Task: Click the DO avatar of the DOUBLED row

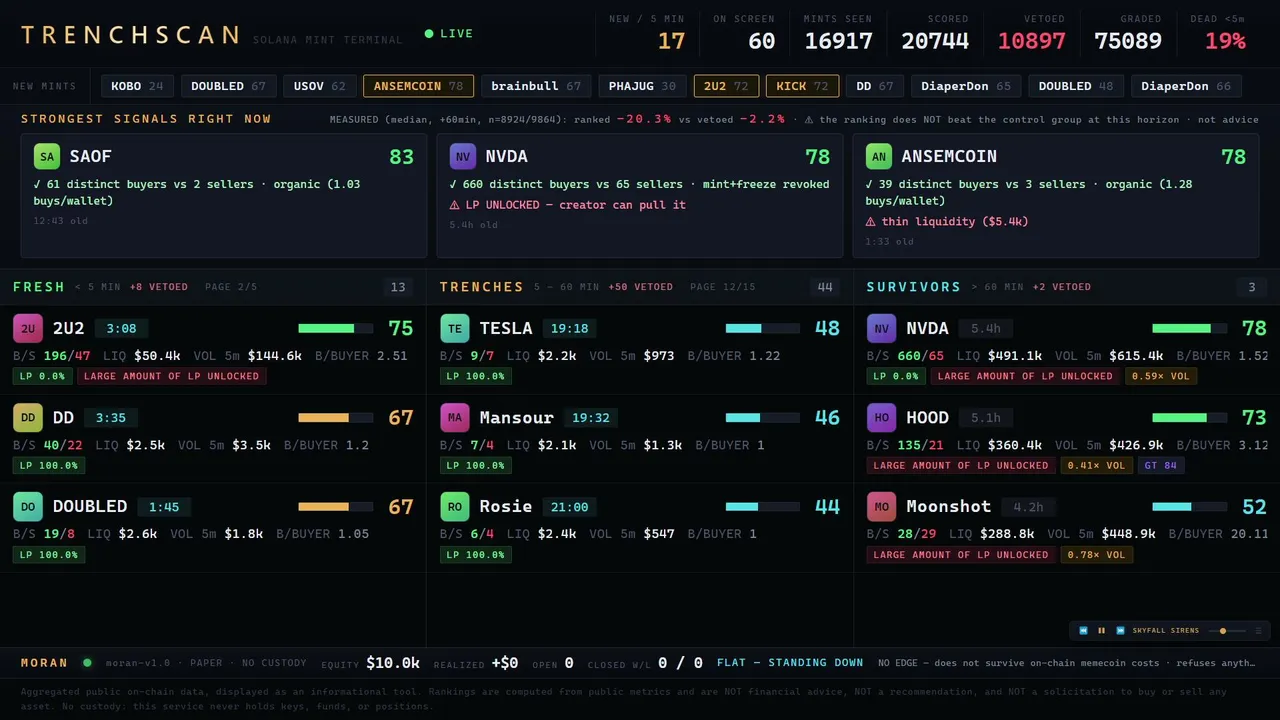Action: (x=28, y=507)
